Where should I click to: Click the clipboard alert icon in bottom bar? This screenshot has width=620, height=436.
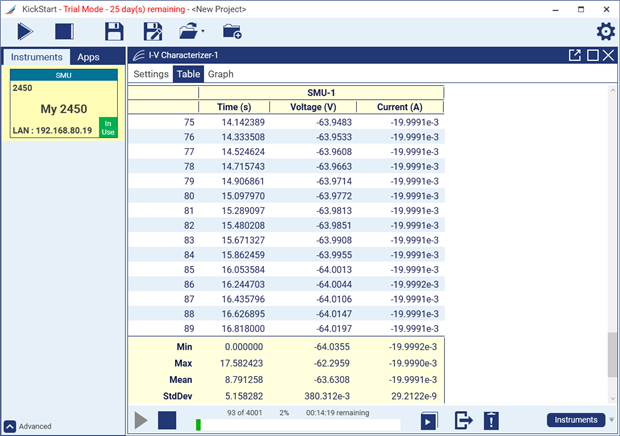point(491,420)
